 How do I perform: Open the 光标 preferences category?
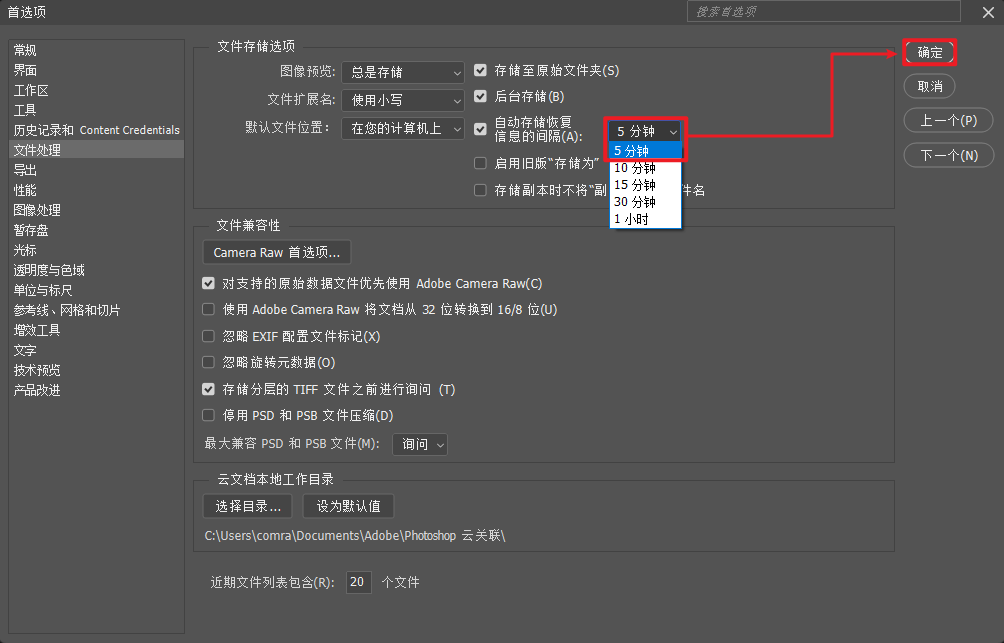tap(25, 250)
